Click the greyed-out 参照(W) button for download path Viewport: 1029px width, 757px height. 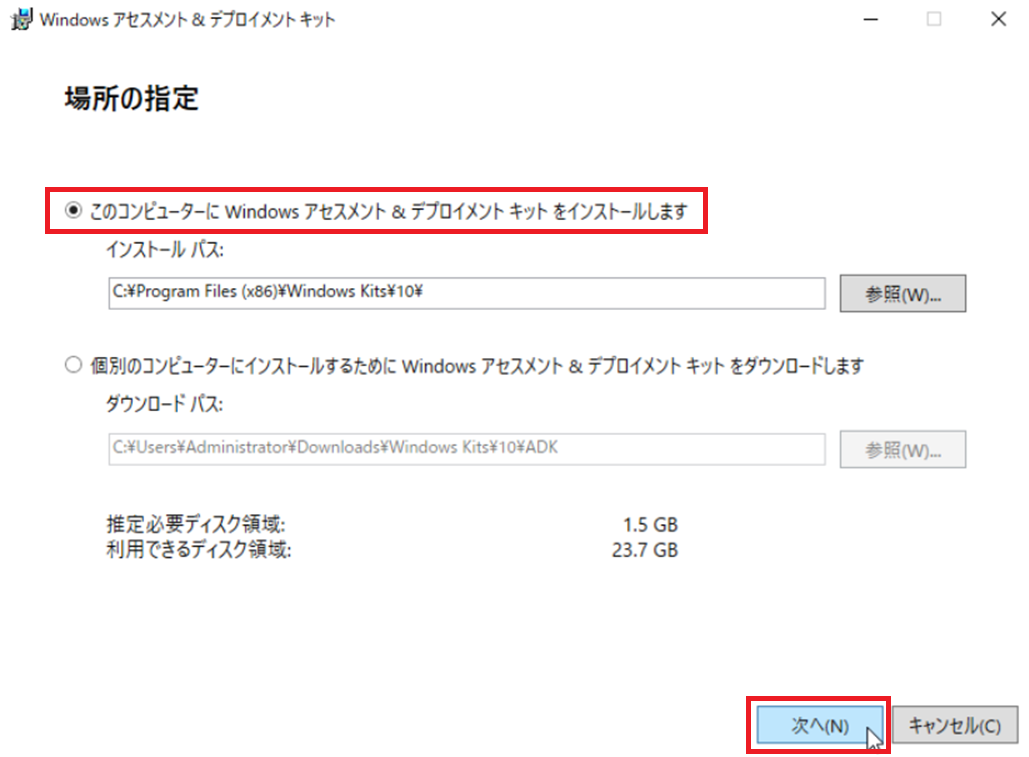click(902, 449)
